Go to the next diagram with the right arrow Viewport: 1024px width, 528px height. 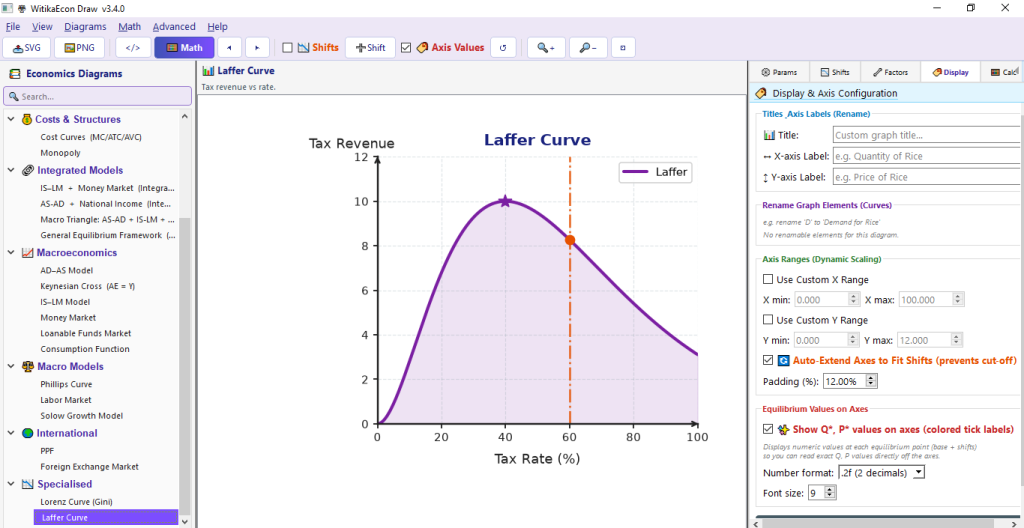pos(257,48)
